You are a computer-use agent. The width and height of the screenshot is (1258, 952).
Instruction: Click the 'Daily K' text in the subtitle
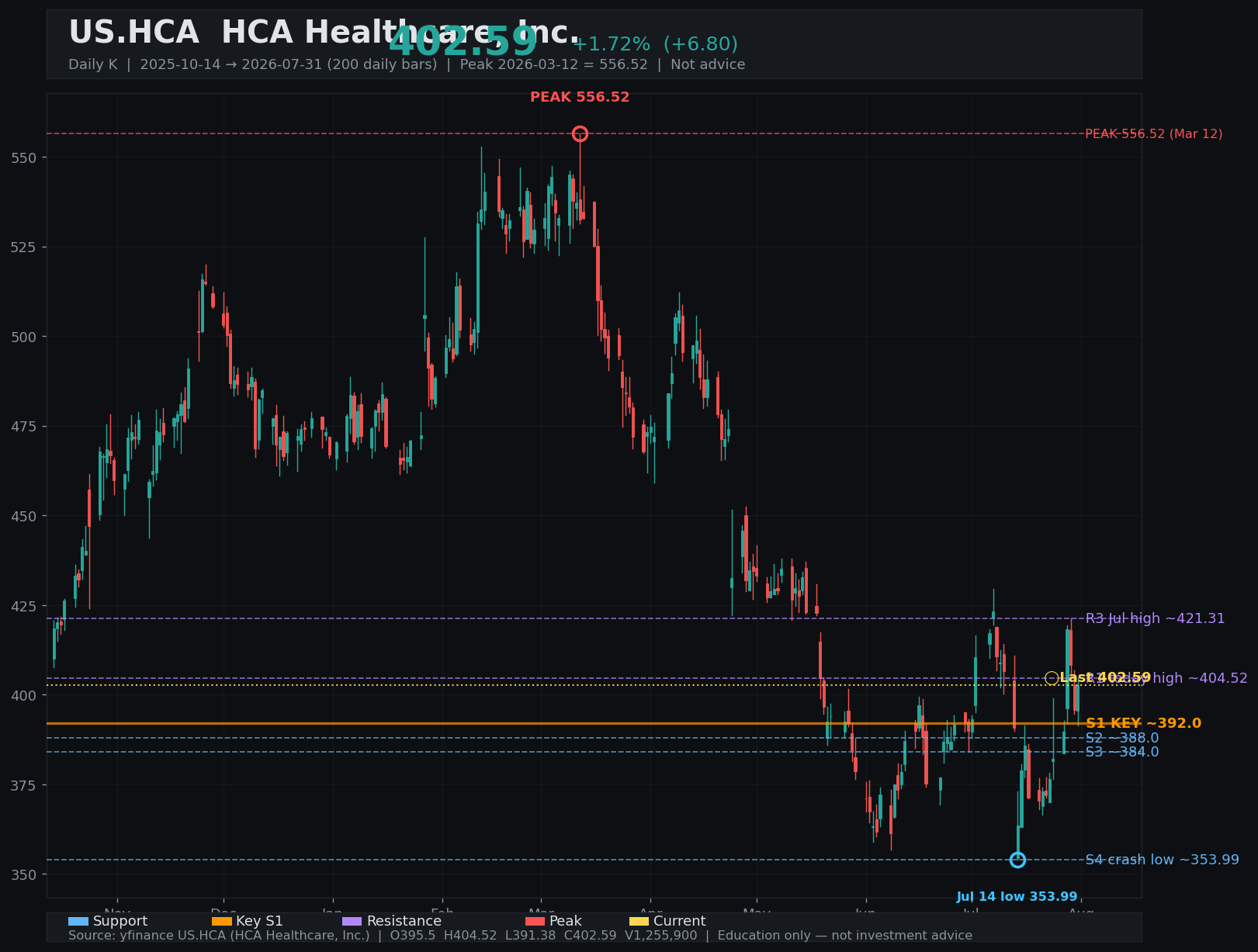(x=92, y=64)
